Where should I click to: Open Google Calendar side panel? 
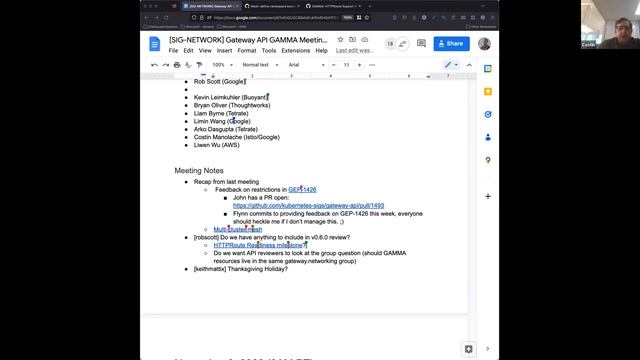point(488,69)
